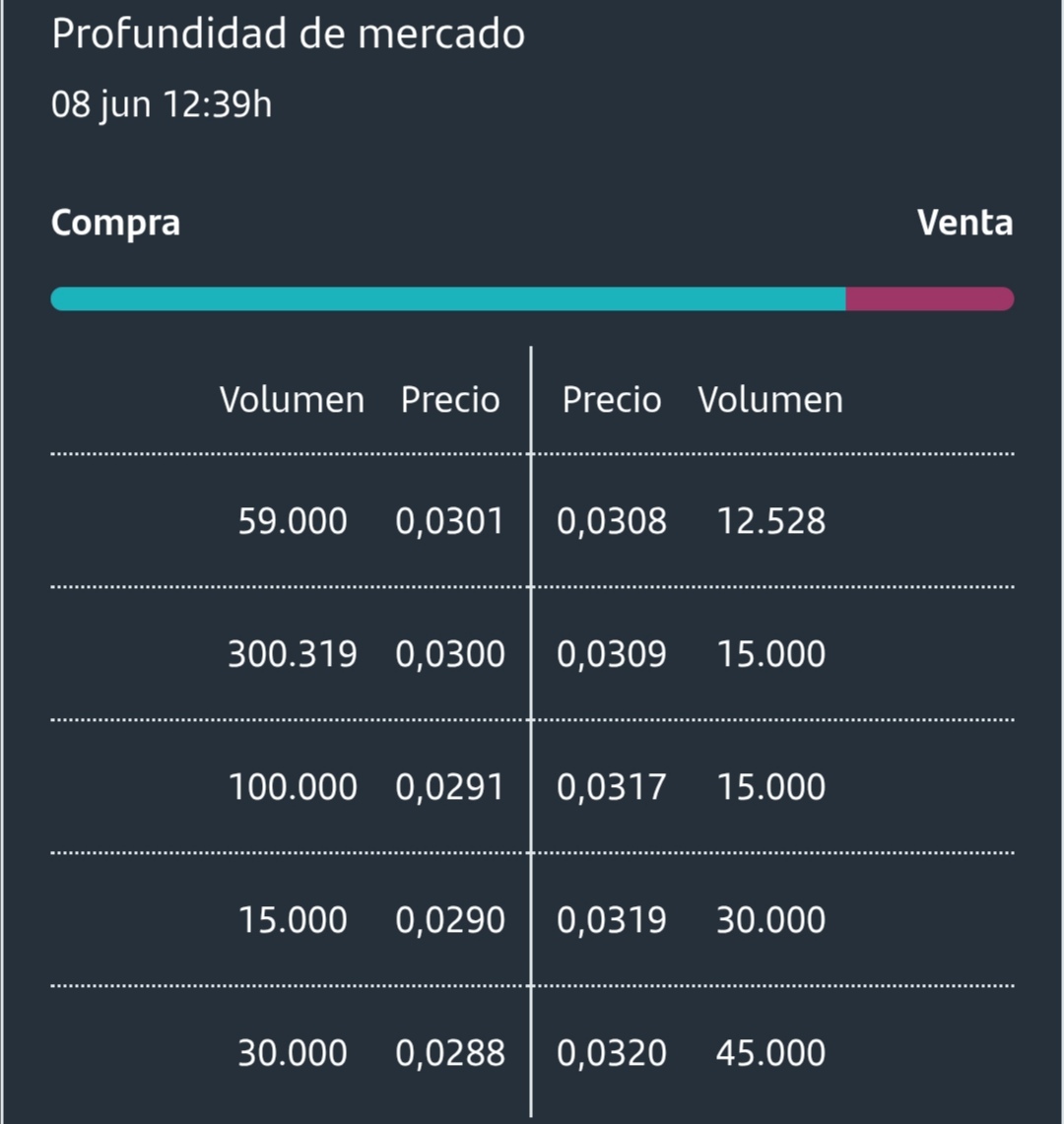
Task: Click the magenta Venta portion of the bar
Action: (930, 298)
